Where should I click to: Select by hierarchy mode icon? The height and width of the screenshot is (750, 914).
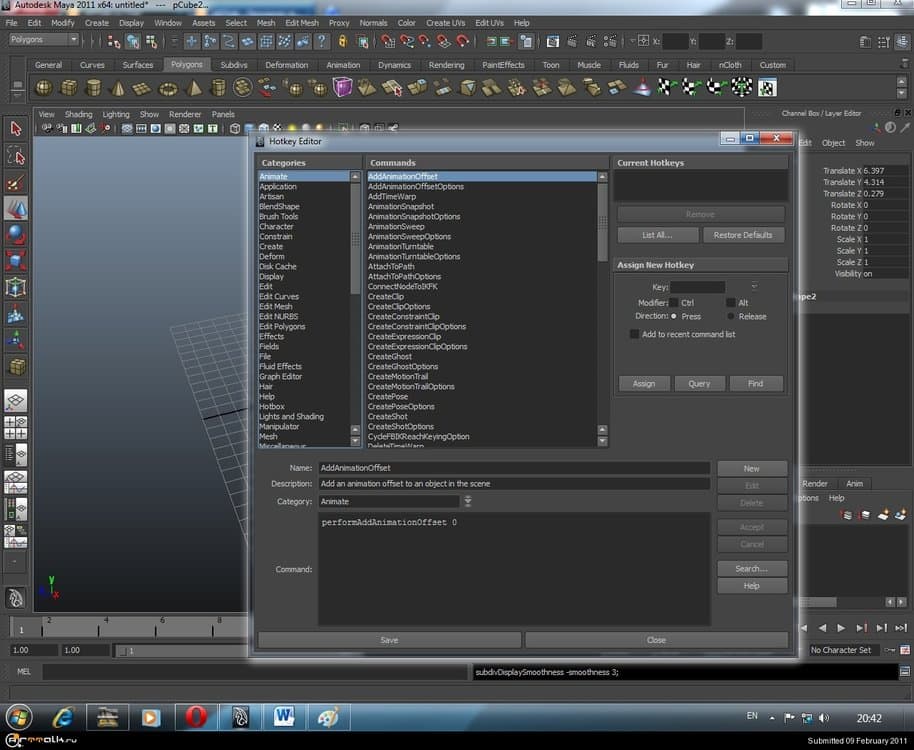pos(114,41)
